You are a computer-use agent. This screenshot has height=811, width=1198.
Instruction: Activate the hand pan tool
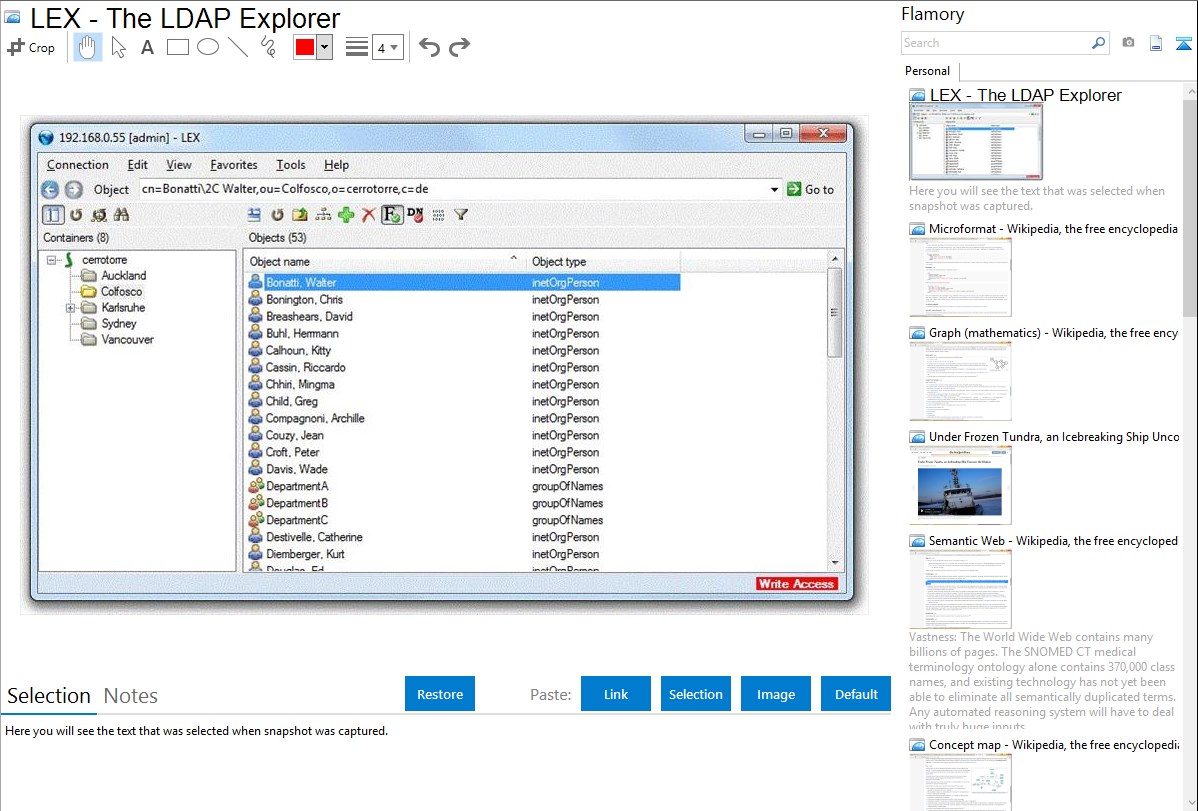pyautogui.click(x=88, y=47)
